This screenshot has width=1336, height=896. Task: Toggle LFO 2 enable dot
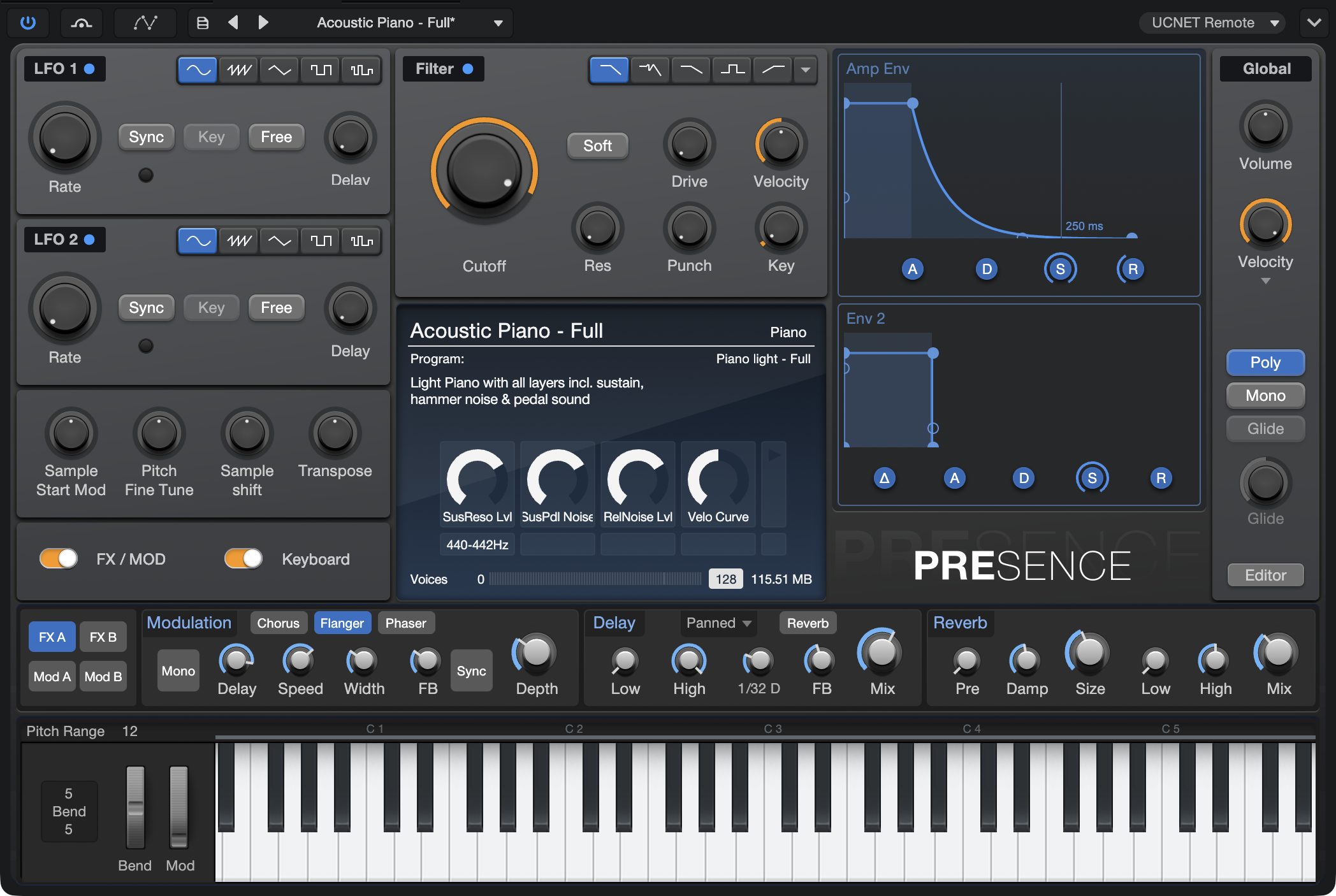tap(89, 240)
